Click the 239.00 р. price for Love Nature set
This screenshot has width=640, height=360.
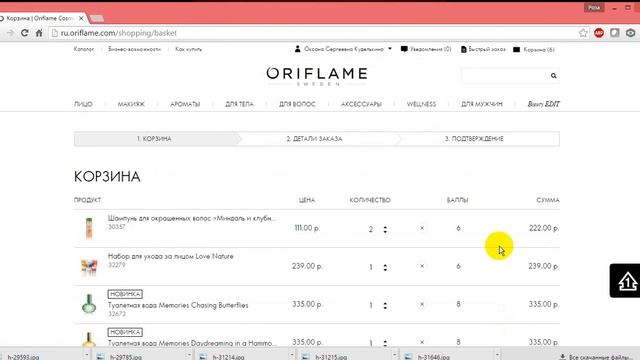(307, 266)
